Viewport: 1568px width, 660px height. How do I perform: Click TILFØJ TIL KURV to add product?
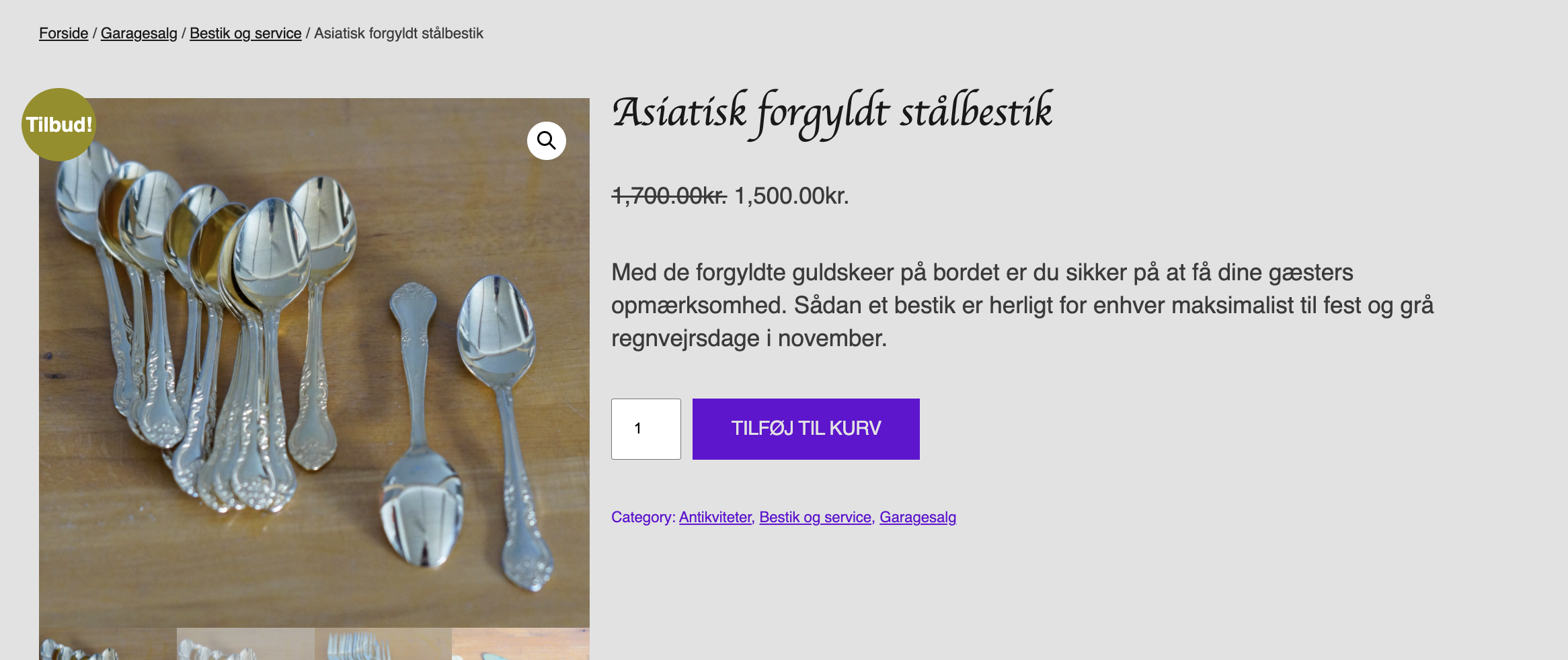[805, 428]
